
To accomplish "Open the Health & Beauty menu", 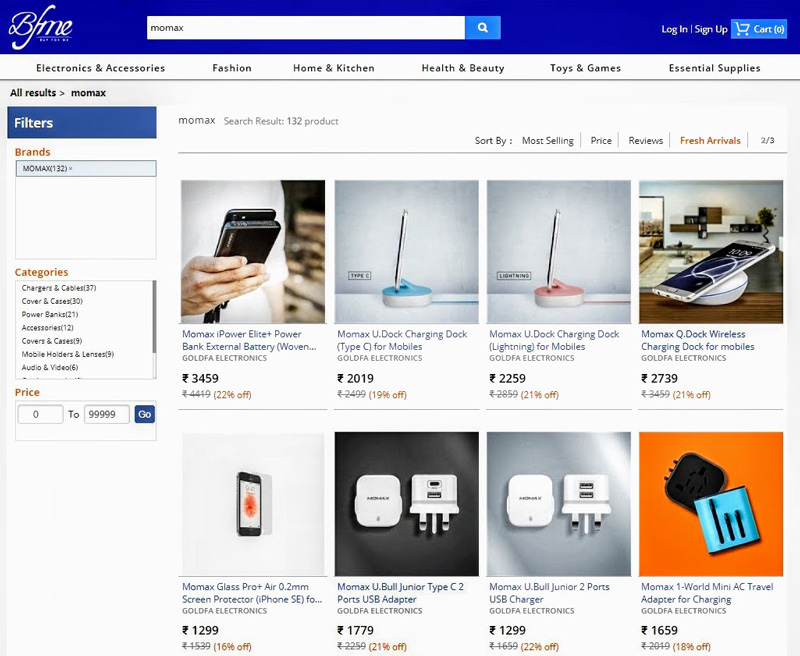I will click(463, 68).
